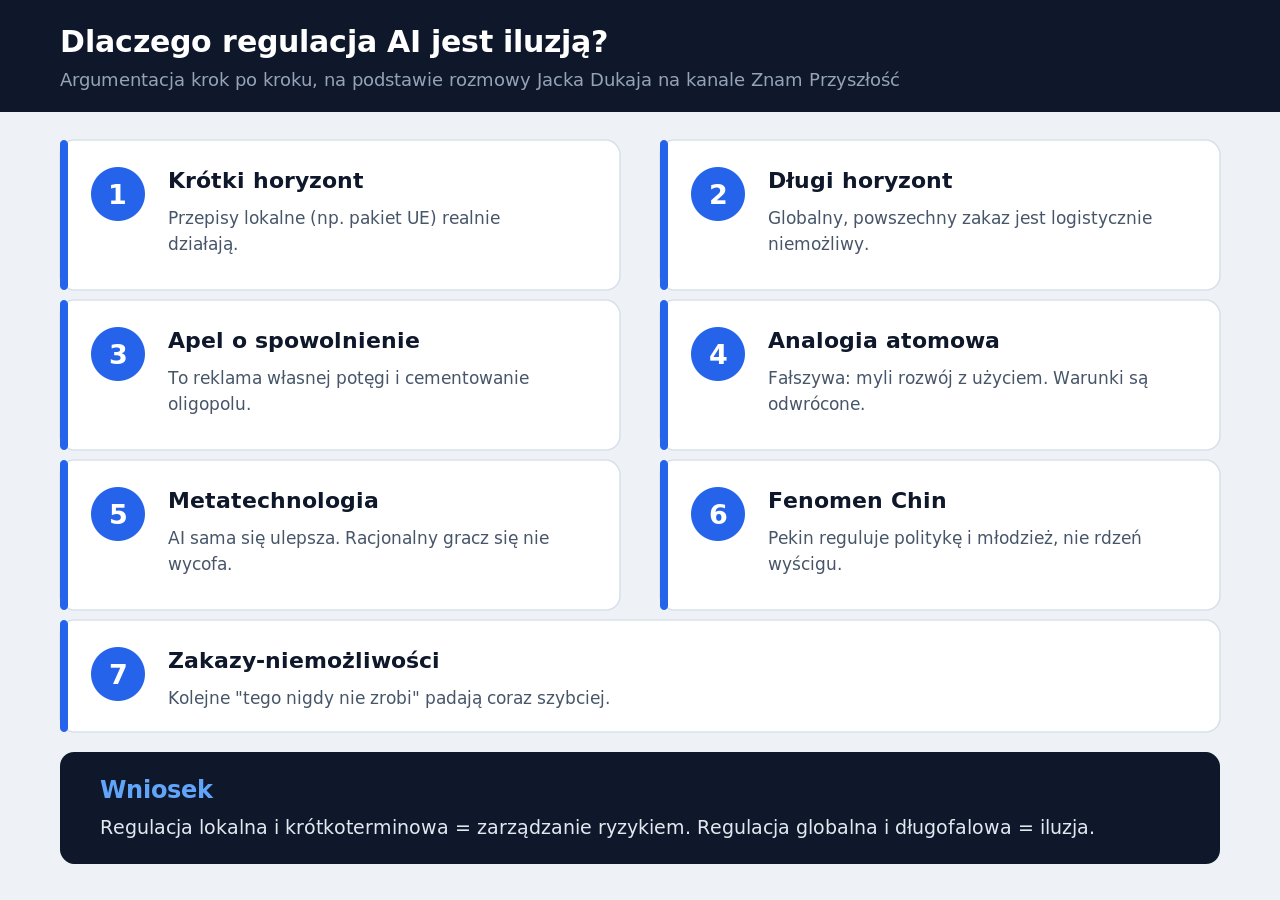
Task: Click the number 5 circle badge
Action: coord(118,514)
